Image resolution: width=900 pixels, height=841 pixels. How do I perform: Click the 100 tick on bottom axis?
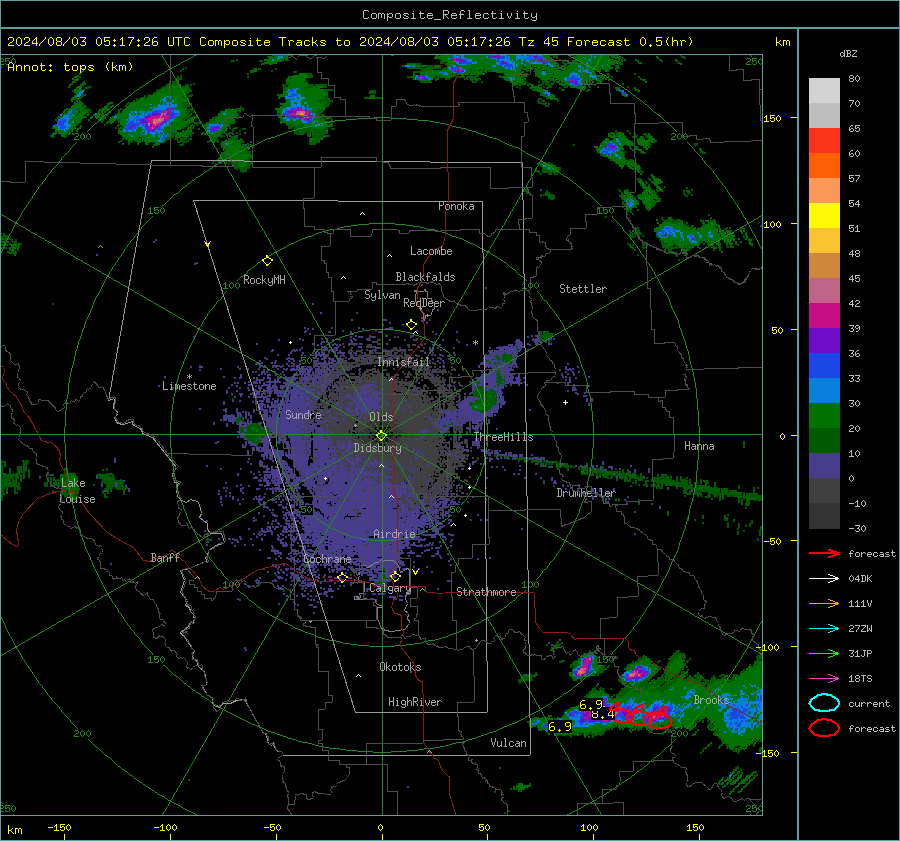coord(589,827)
